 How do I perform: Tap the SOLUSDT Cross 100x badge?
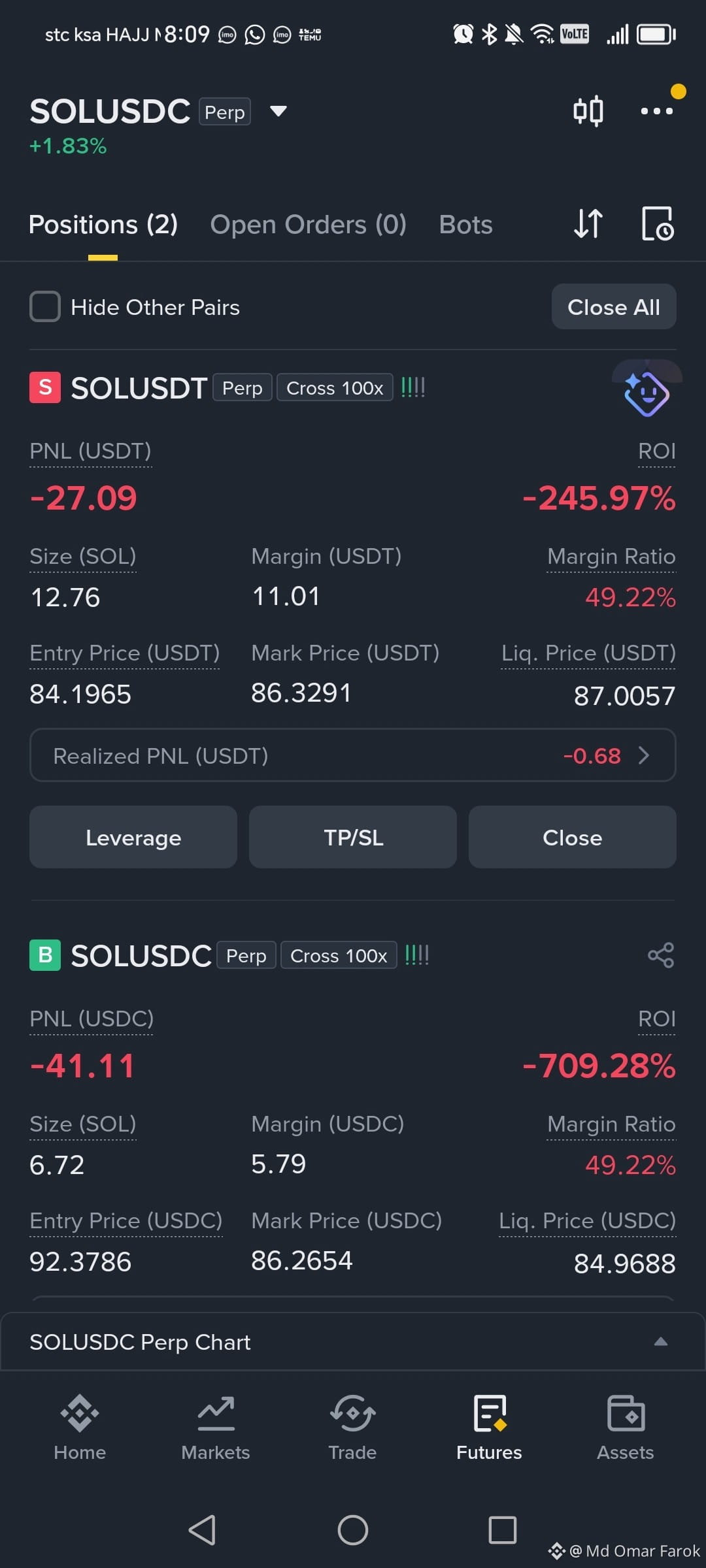335,387
